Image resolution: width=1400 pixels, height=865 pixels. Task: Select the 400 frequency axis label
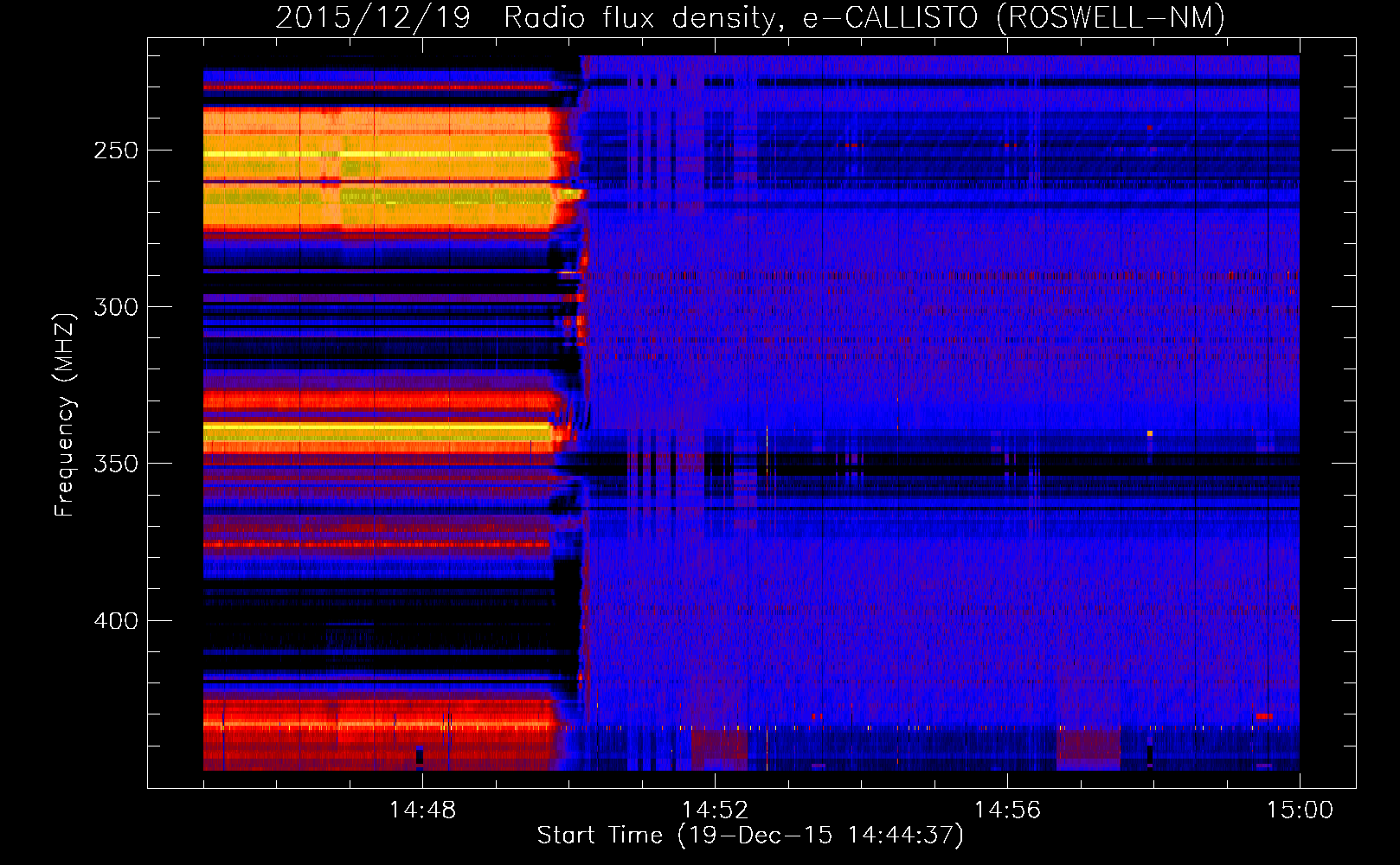116,621
